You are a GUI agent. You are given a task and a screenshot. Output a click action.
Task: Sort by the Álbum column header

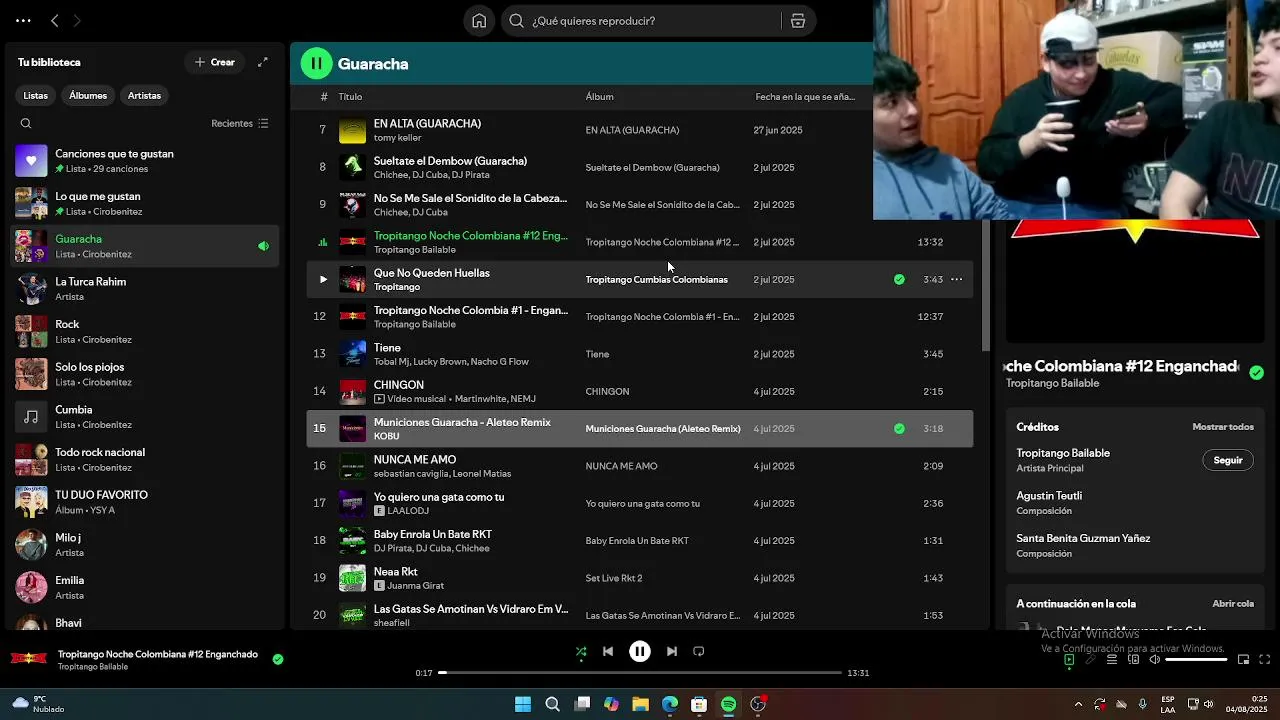point(599,97)
